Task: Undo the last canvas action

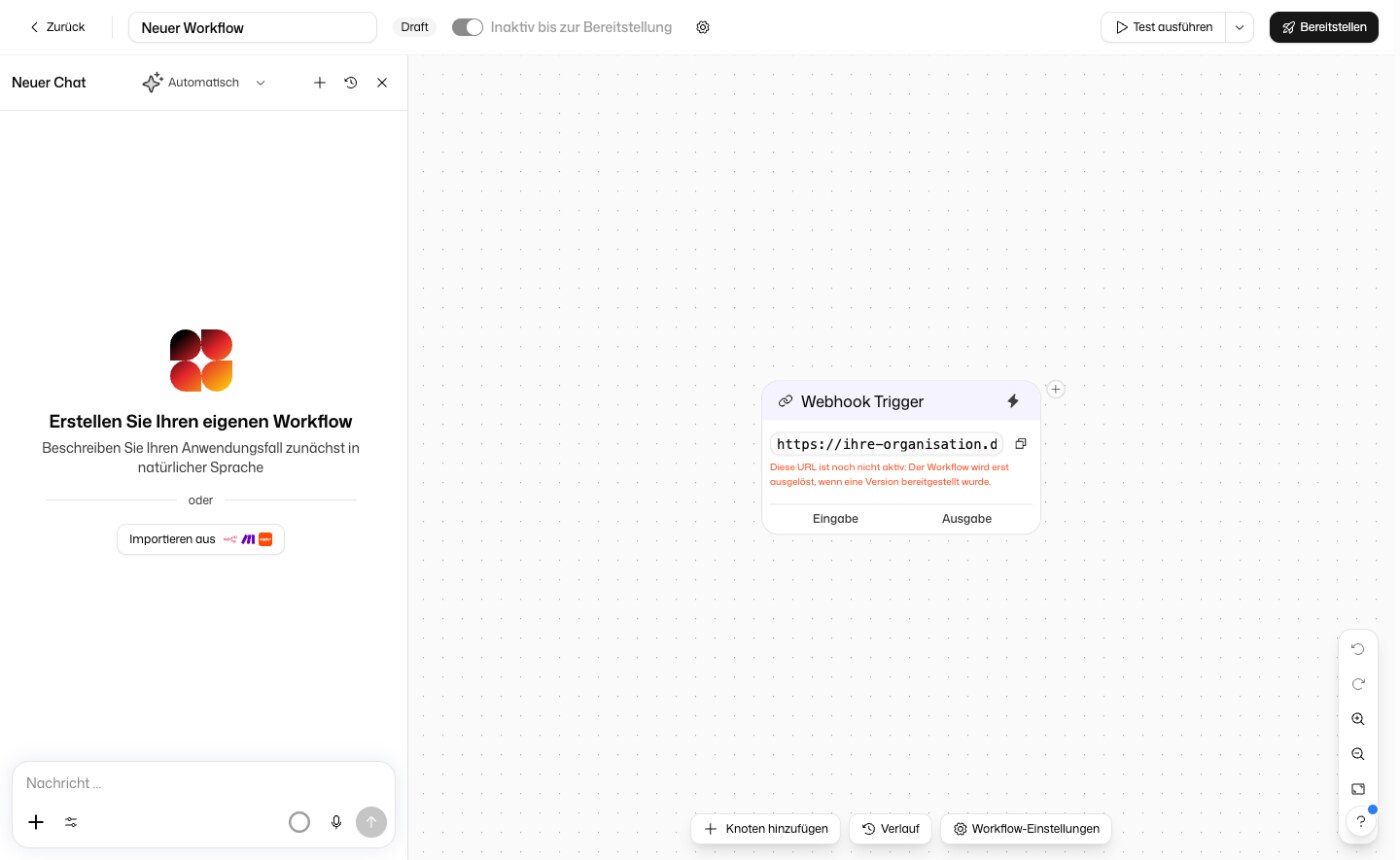Action: 1358,649
